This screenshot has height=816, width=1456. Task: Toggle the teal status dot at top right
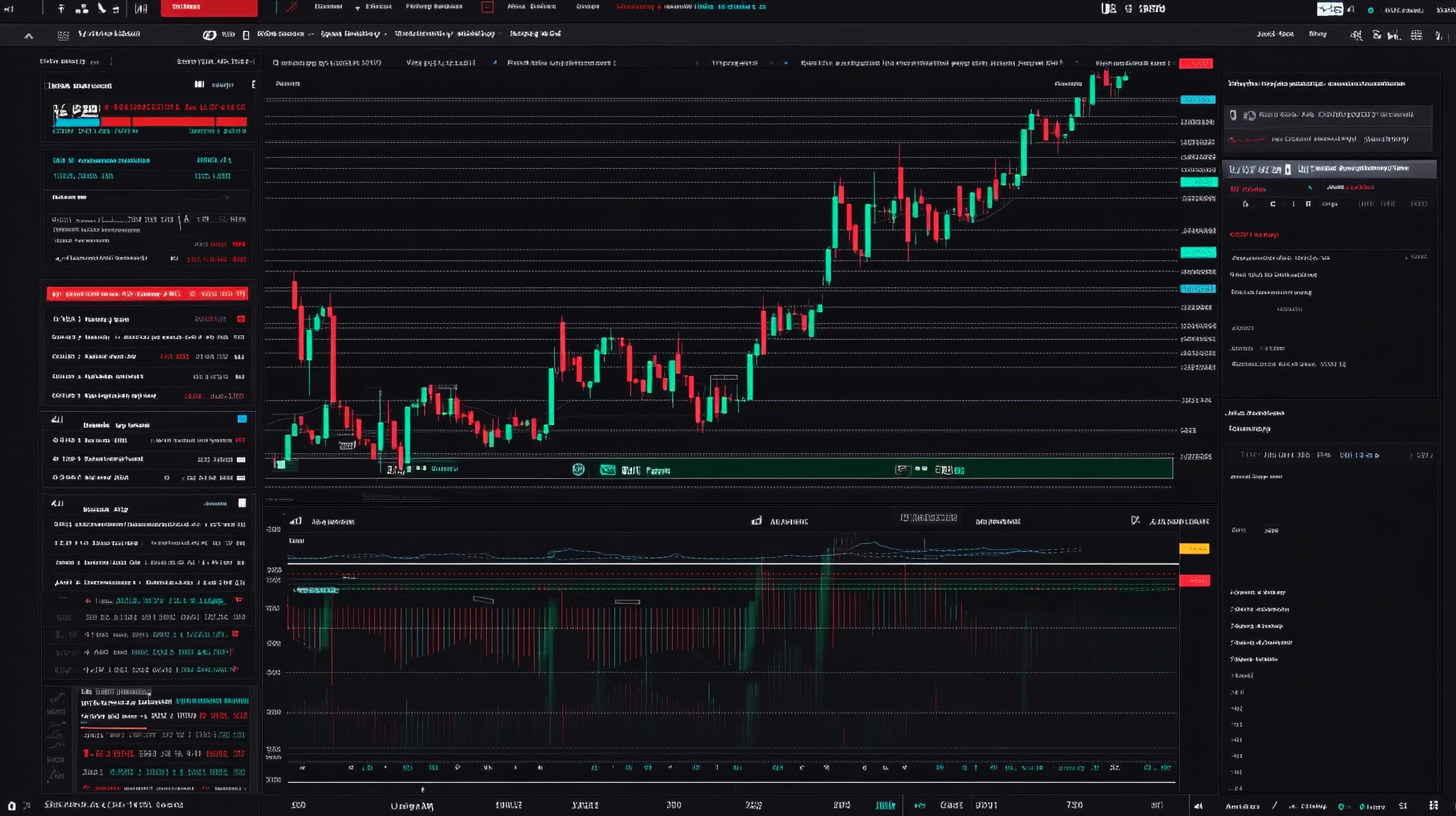click(x=1369, y=10)
